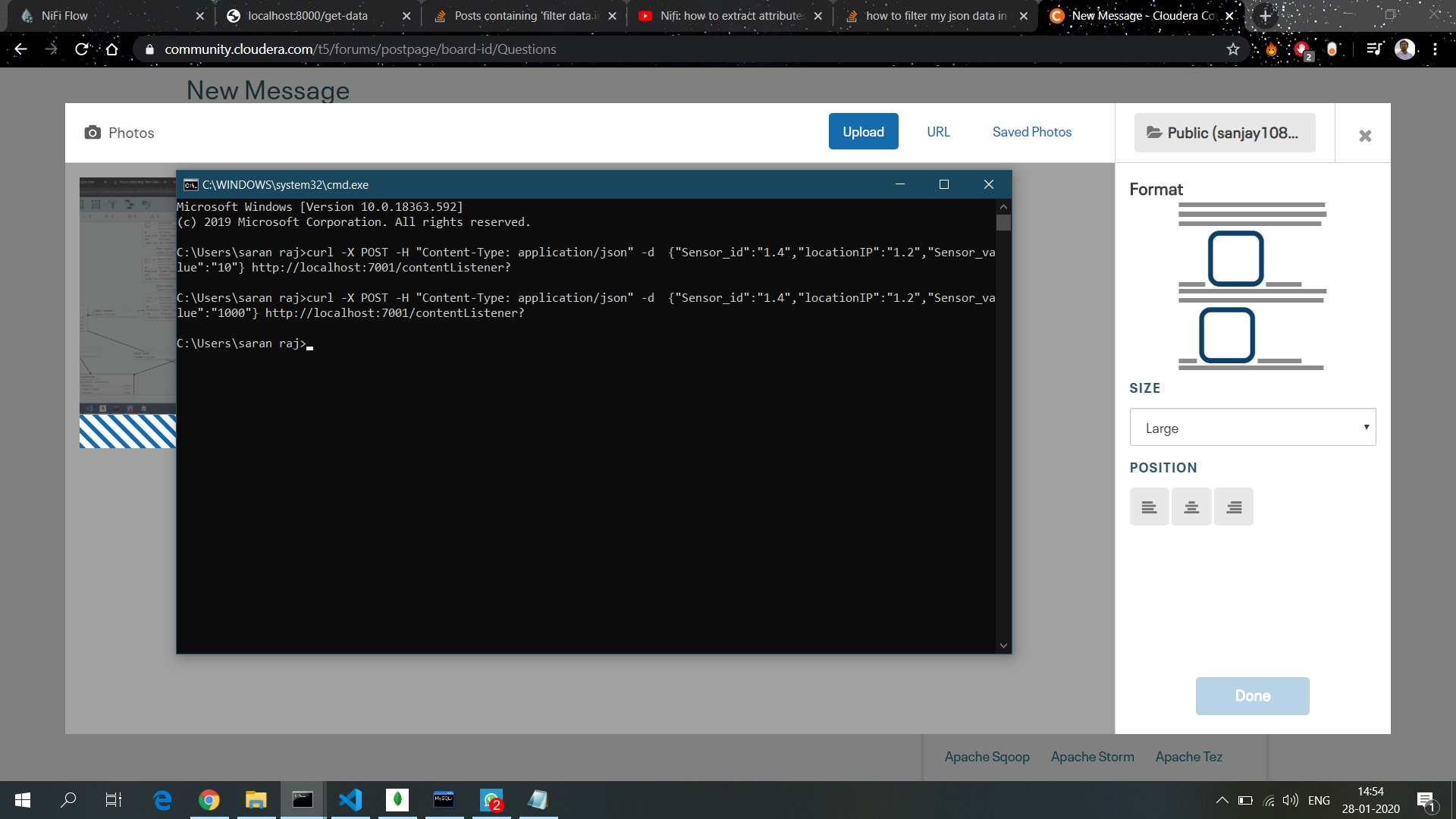Bookmark the page with the star toggle
The width and height of the screenshot is (1456, 819).
(x=1233, y=49)
